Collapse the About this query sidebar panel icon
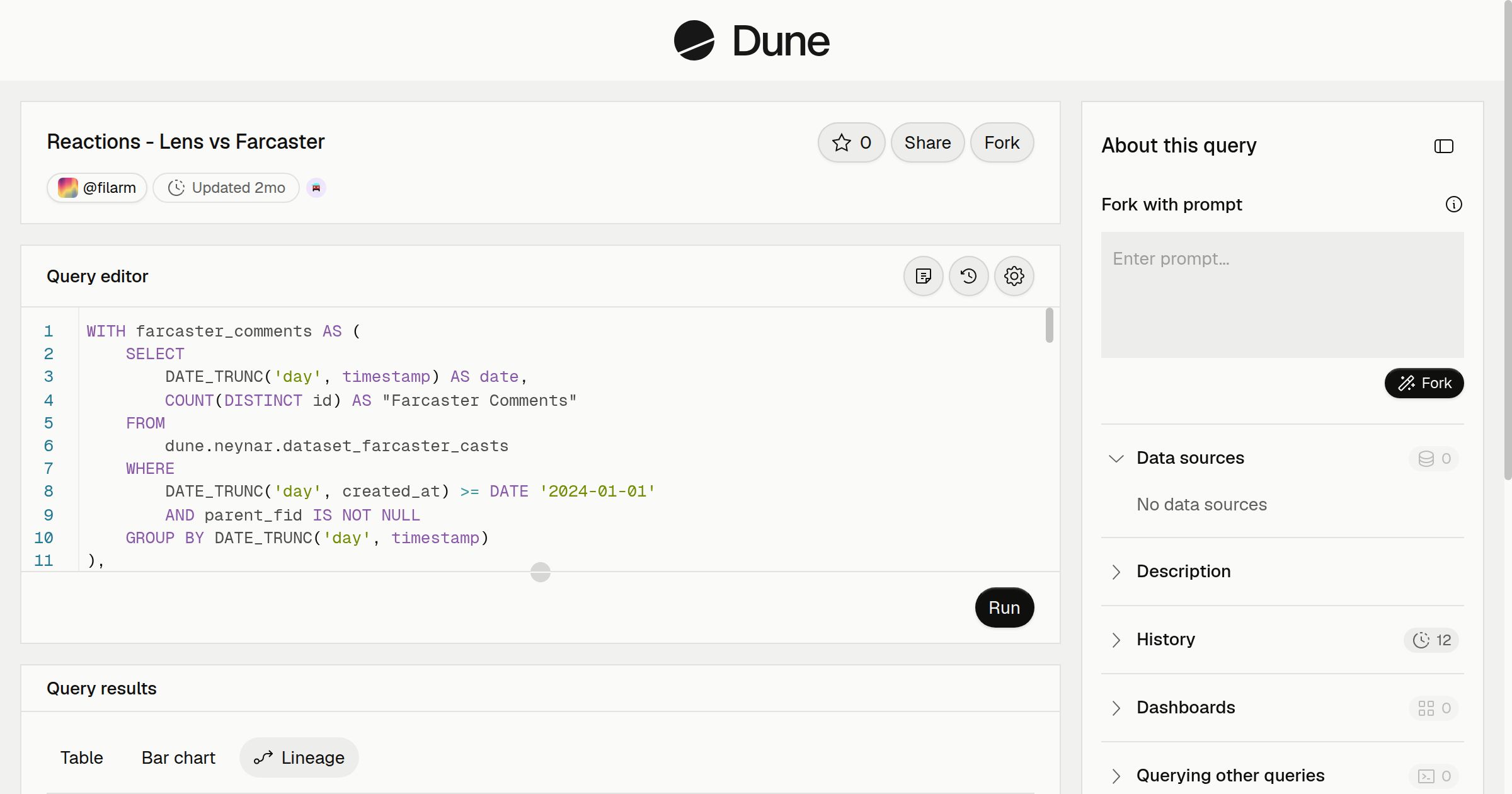Image resolution: width=1512 pixels, height=794 pixels. pyautogui.click(x=1444, y=146)
